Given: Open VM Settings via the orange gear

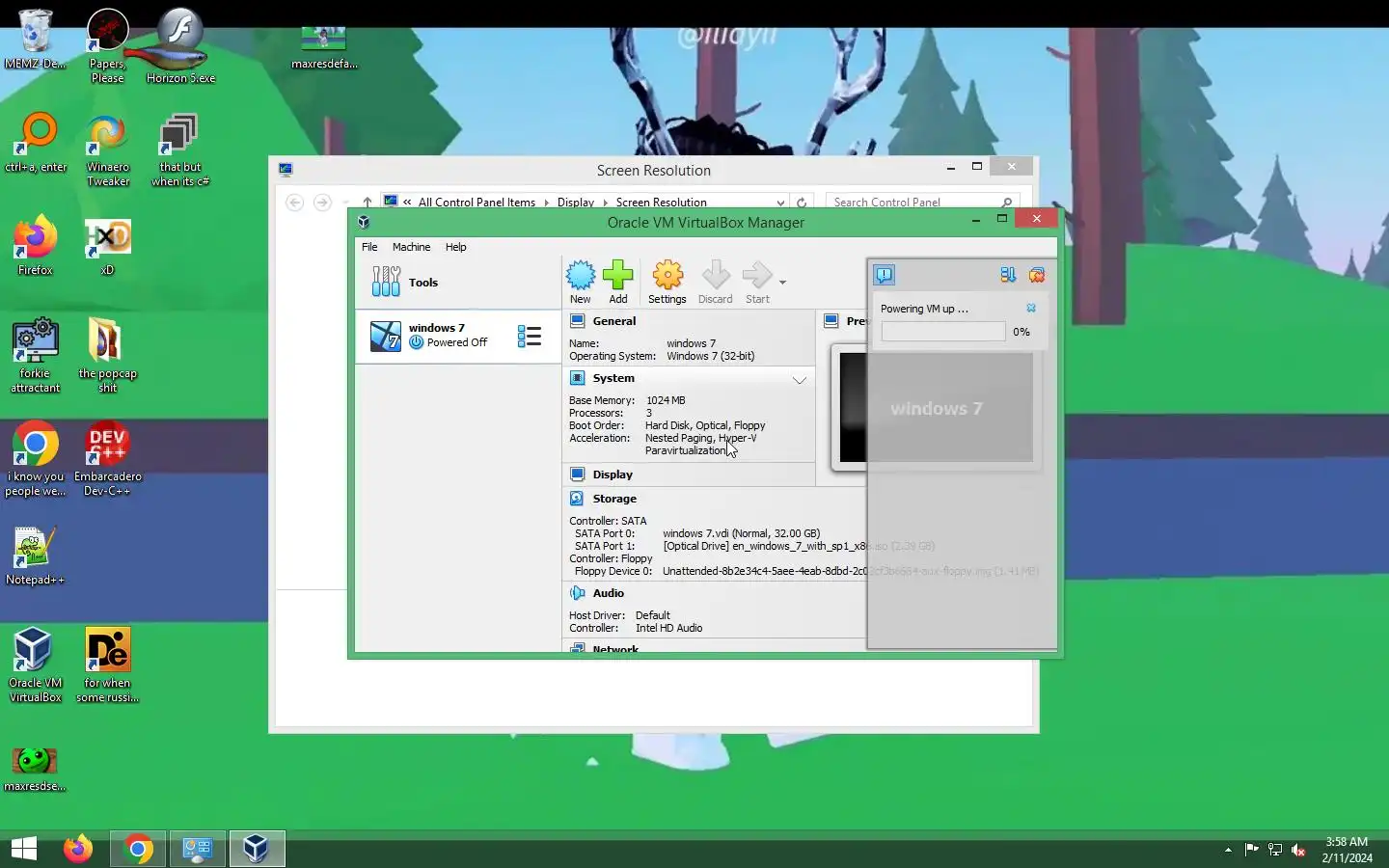Looking at the screenshot, I should point(667,282).
